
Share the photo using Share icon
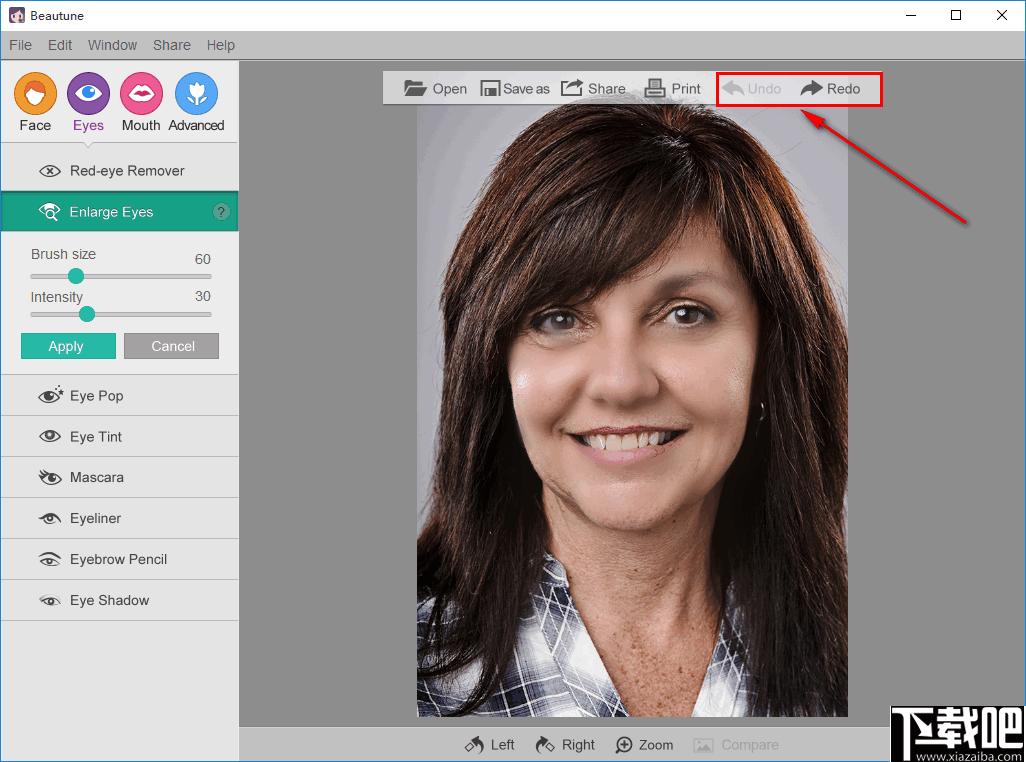[572, 88]
